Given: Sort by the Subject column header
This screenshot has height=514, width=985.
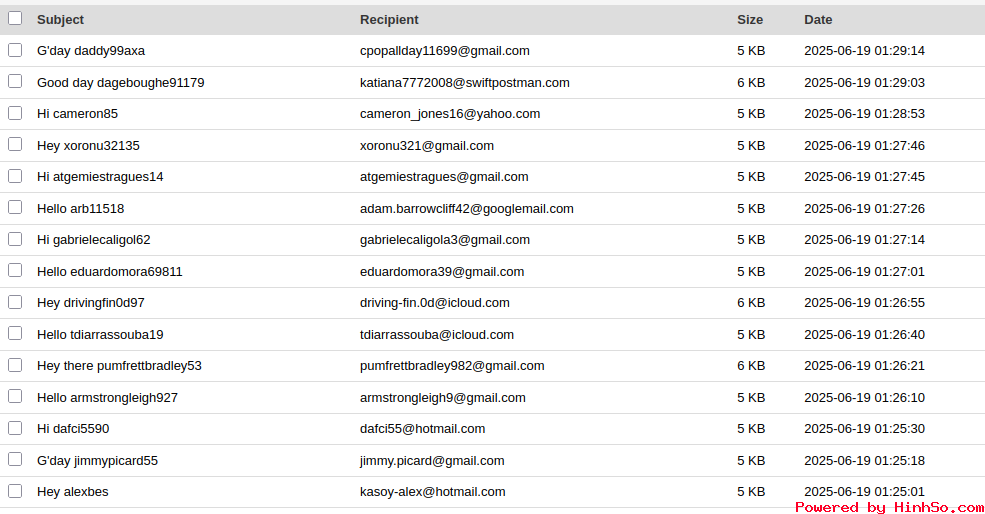Looking at the screenshot, I should point(60,19).
